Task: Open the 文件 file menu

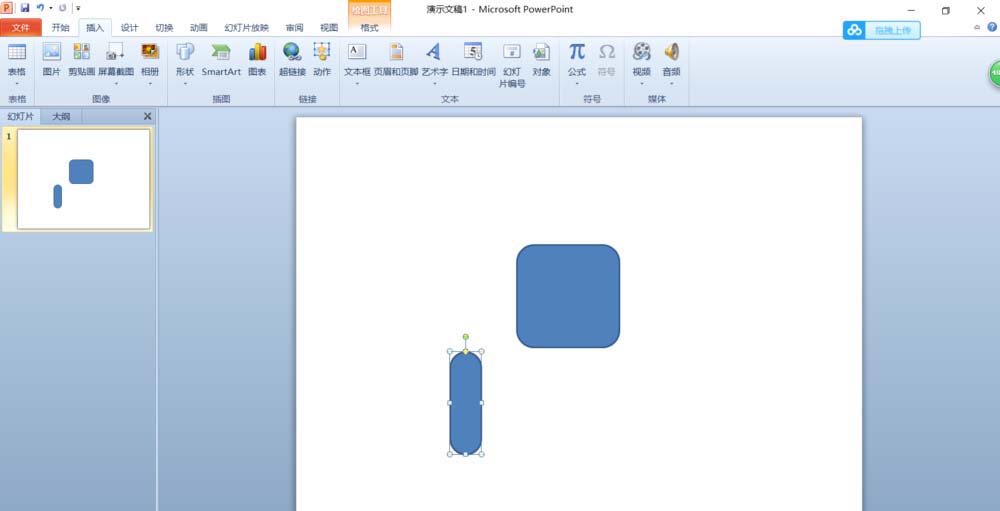Action: pos(21,28)
